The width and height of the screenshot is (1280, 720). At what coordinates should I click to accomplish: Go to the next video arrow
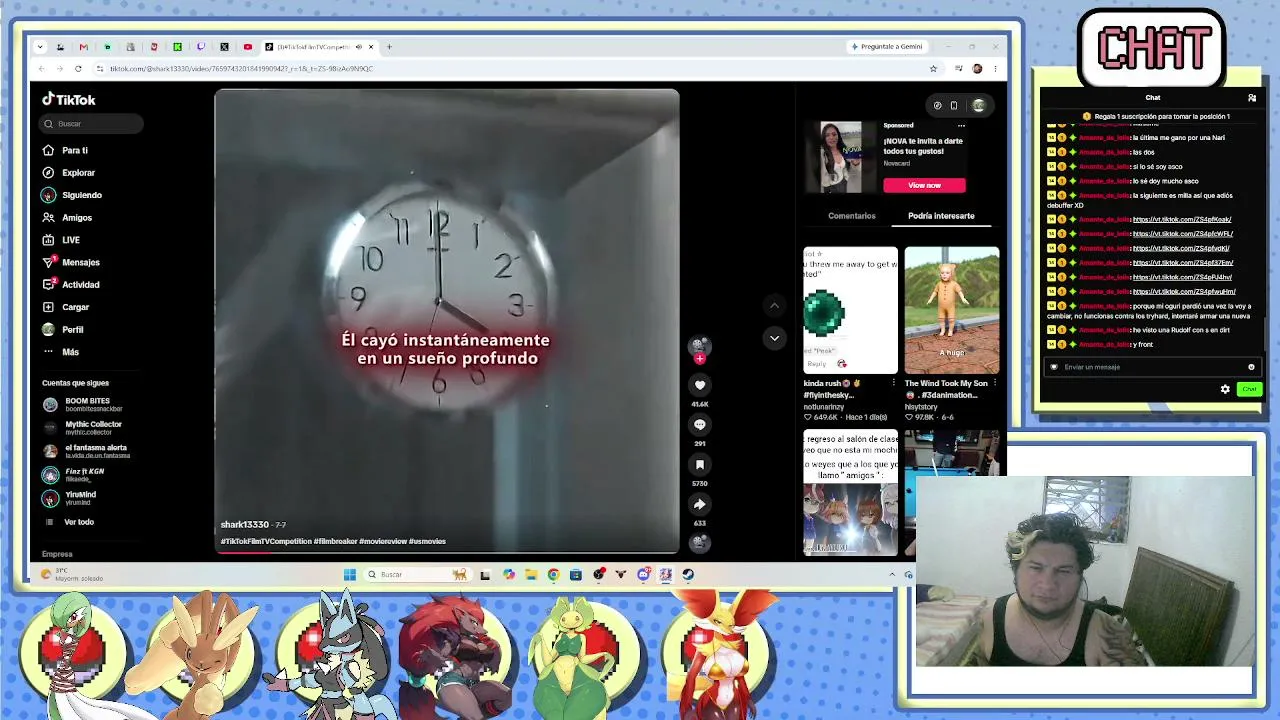click(774, 338)
